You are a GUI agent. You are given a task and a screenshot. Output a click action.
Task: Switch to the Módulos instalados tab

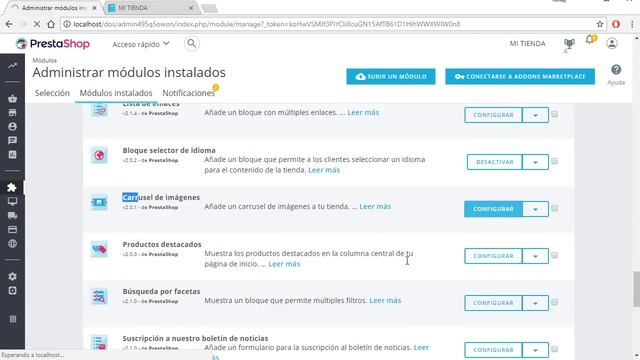click(x=116, y=93)
